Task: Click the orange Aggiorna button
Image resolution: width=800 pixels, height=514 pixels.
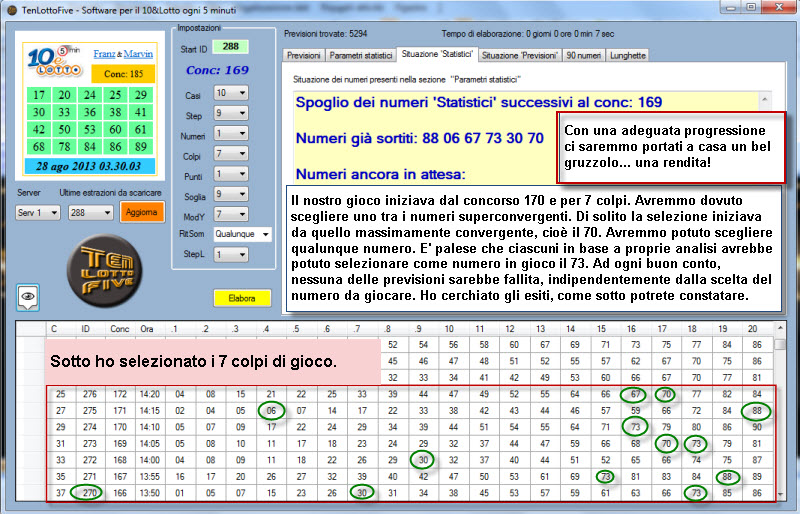Action: 142,212
